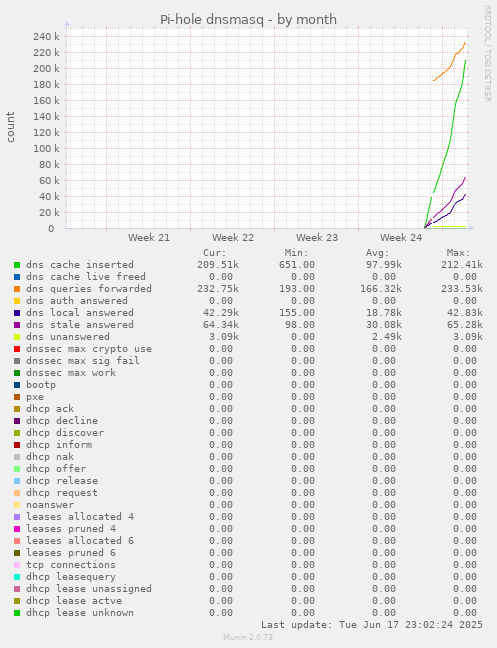Image resolution: width=497 pixels, height=648 pixels.
Task: Click the dhcp lease unassigned label
Action: [89, 588]
